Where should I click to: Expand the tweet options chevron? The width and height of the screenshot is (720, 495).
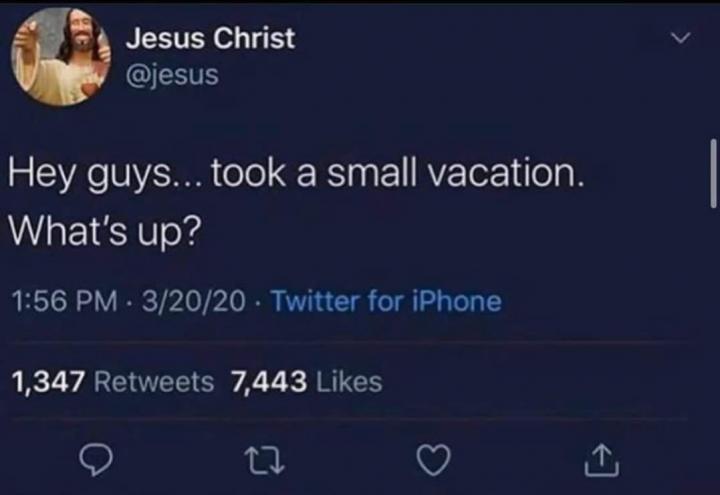coord(681,38)
